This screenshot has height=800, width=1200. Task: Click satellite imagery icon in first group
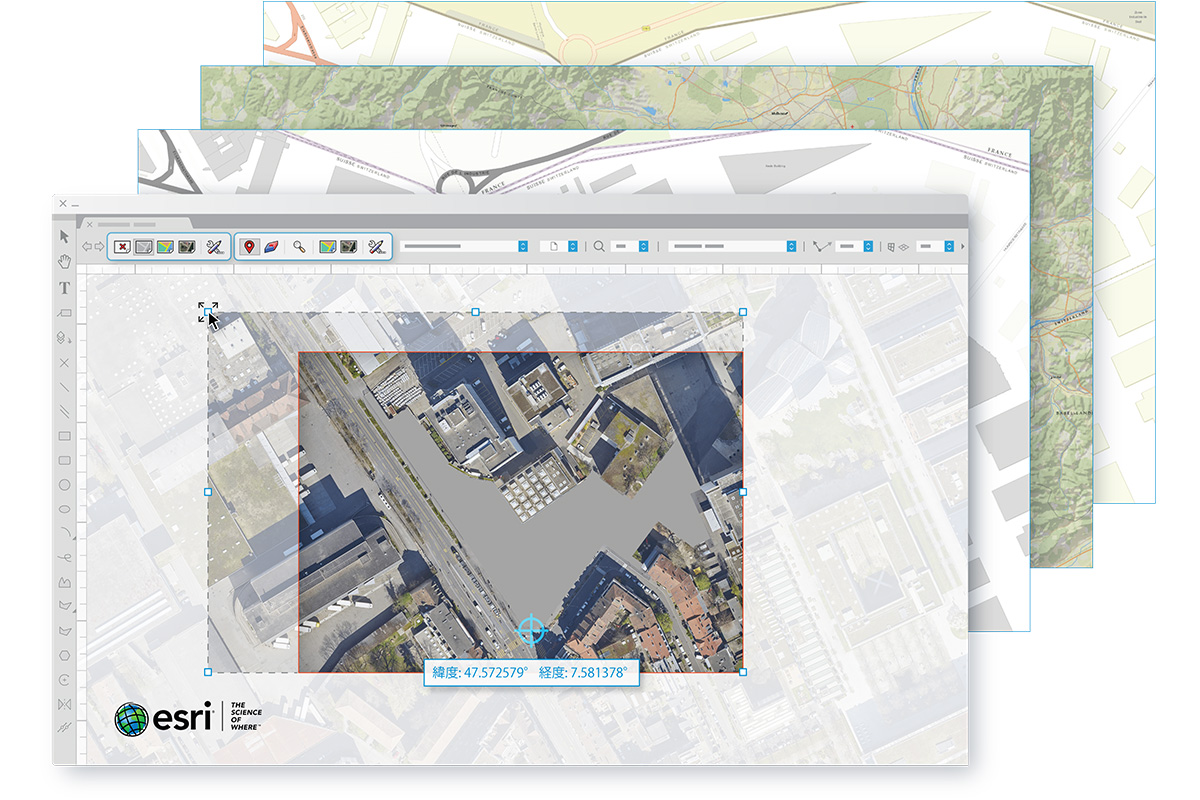coord(187,247)
